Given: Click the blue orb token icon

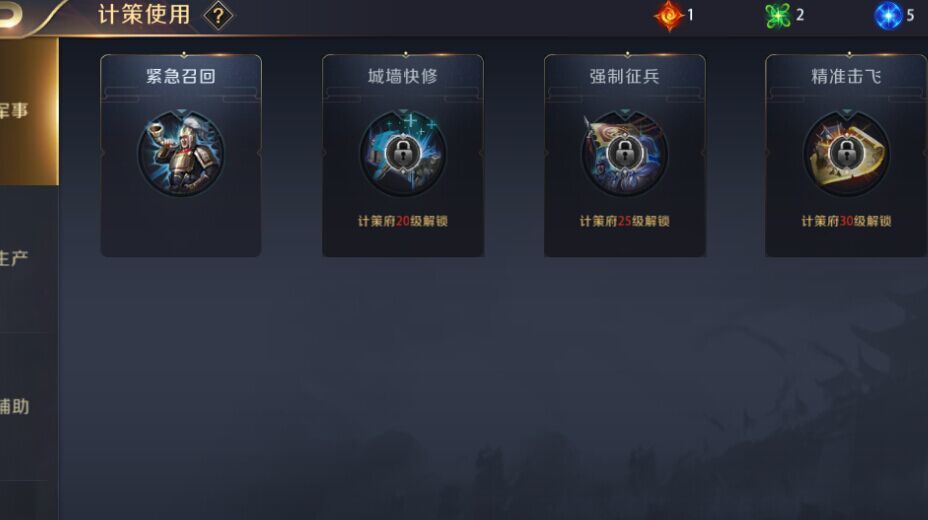Looking at the screenshot, I should click(888, 15).
